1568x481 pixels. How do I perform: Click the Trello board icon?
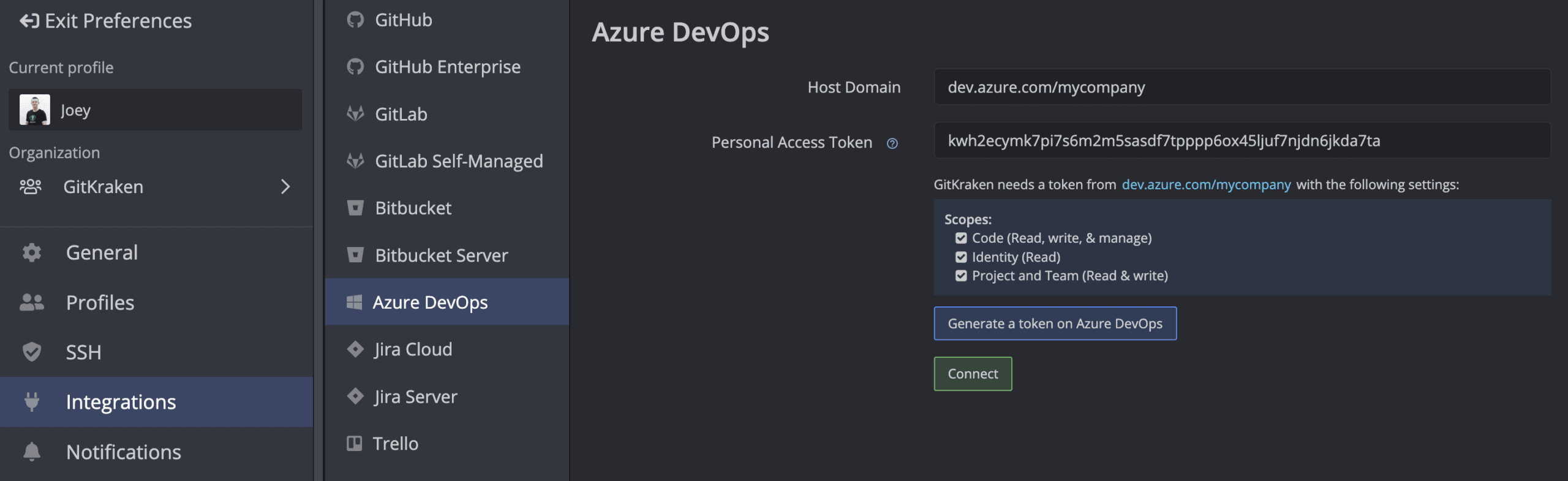[354, 443]
